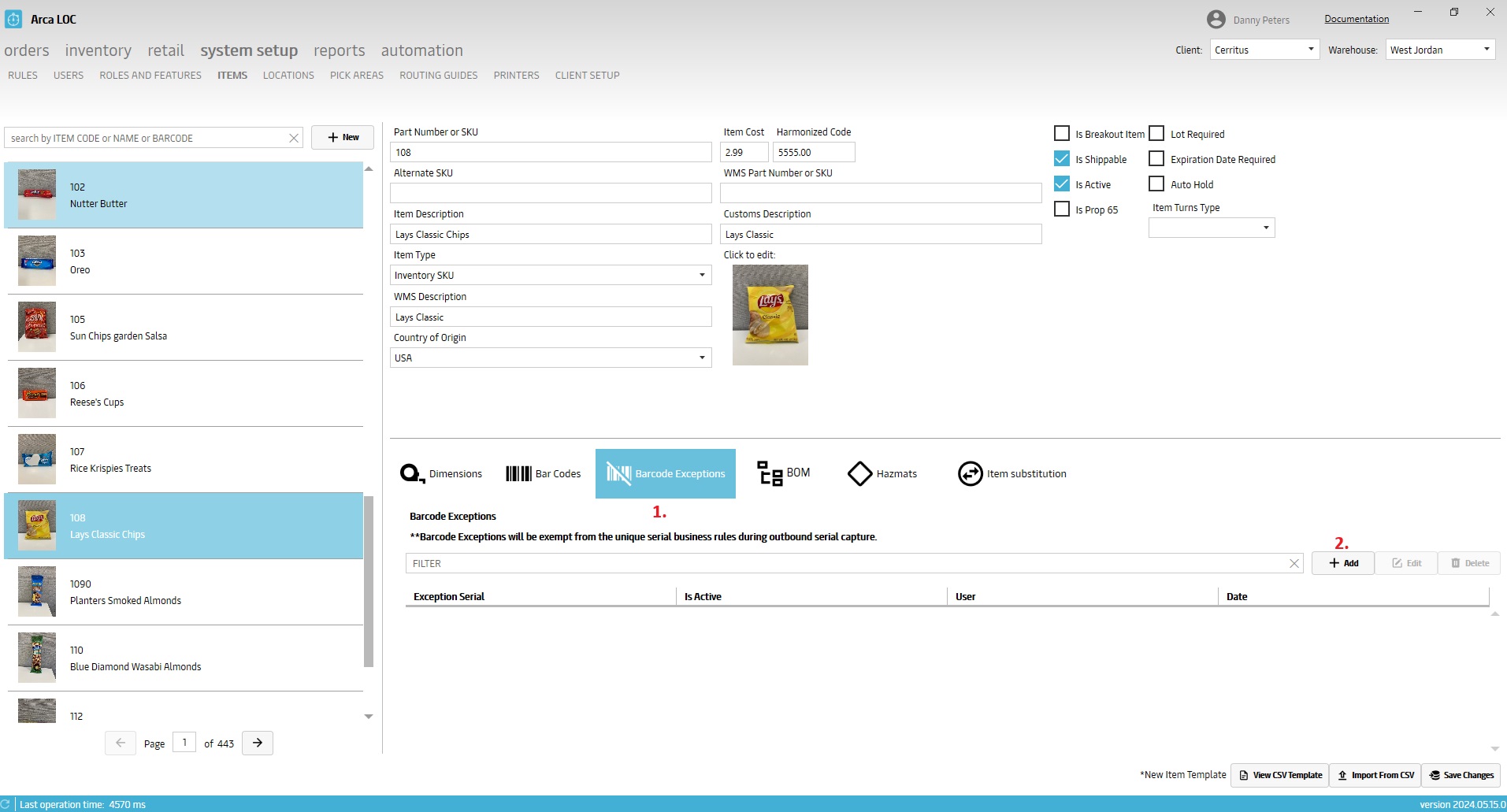Click the Item substitution swap icon
1507x812 pixels.
[x=971, y=473]
